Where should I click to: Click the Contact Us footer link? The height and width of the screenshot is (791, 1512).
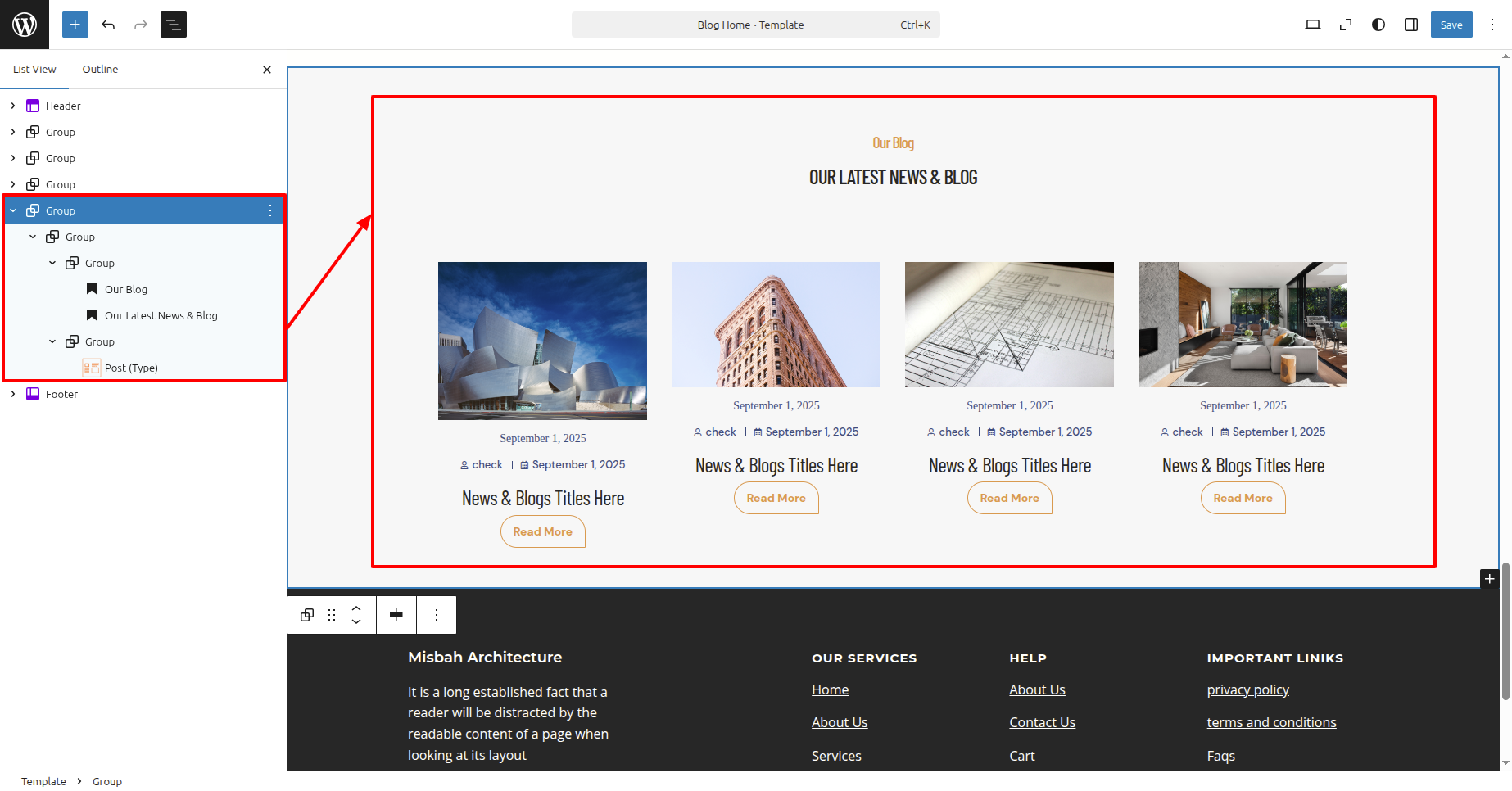pos(1042,722)
